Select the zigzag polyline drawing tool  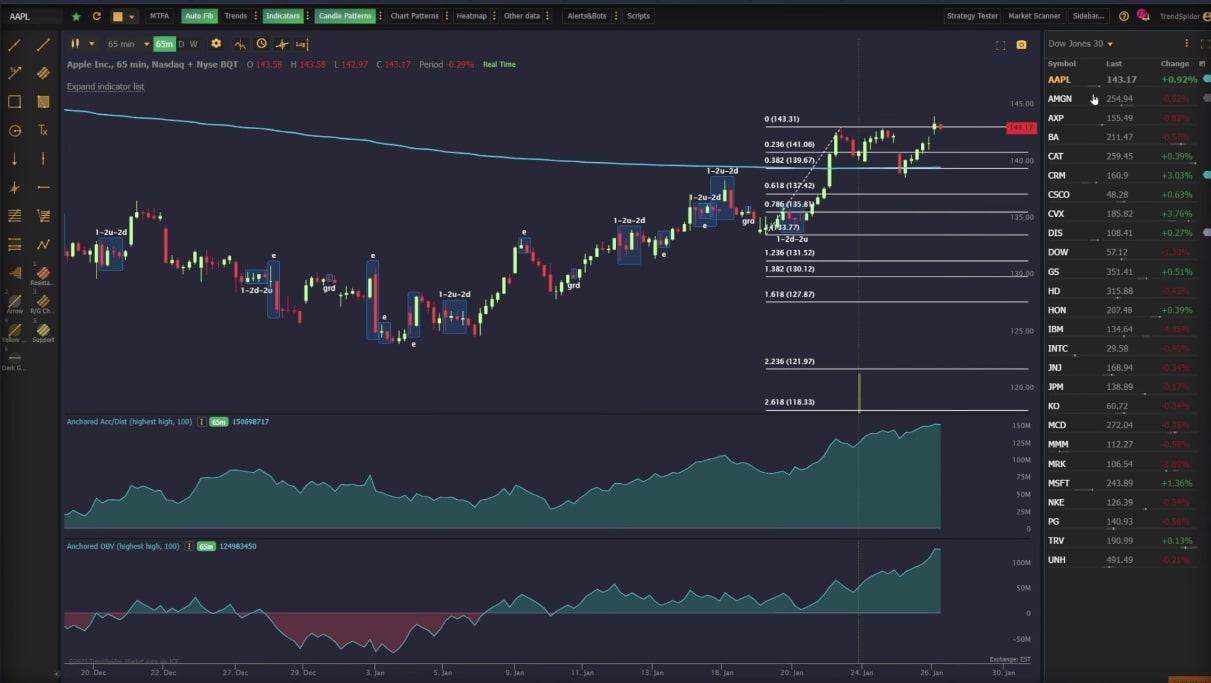pyautogui.click(x=43, y=244)
